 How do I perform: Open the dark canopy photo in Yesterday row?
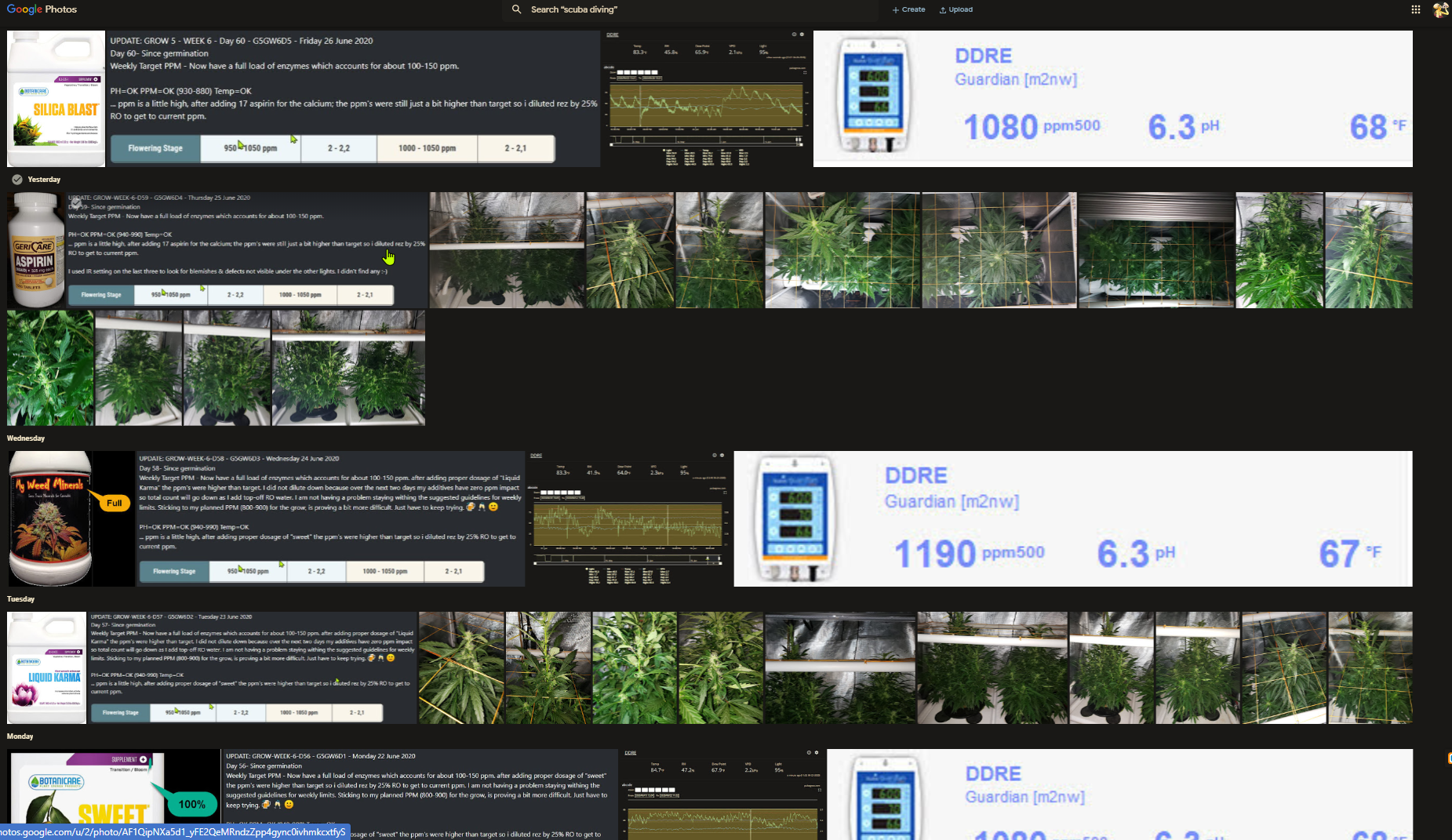tap(1155, 250)
